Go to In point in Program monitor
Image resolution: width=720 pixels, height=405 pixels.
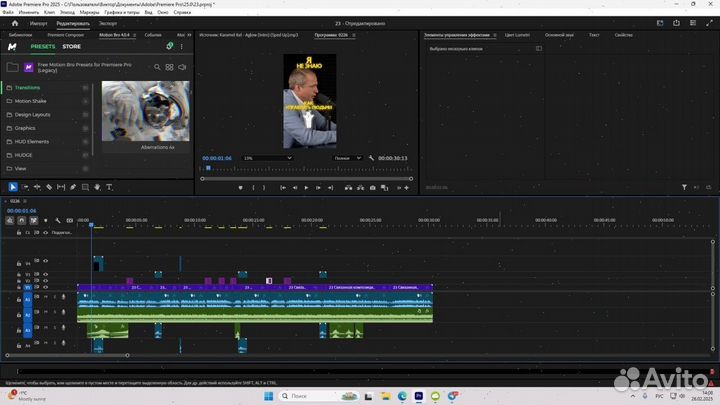click(283, 188)
